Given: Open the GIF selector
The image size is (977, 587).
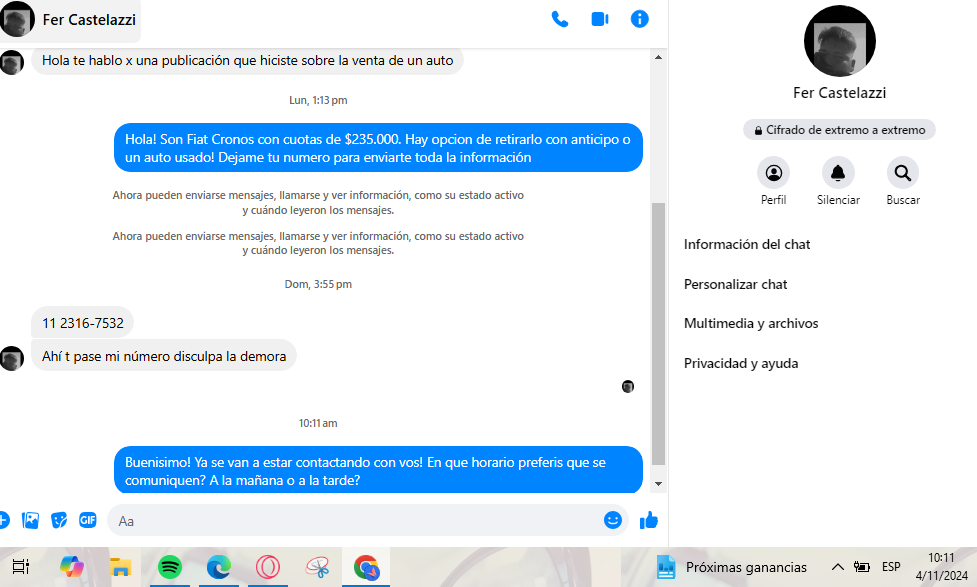Looking at the screenshot, I should [x=88, y=520].
